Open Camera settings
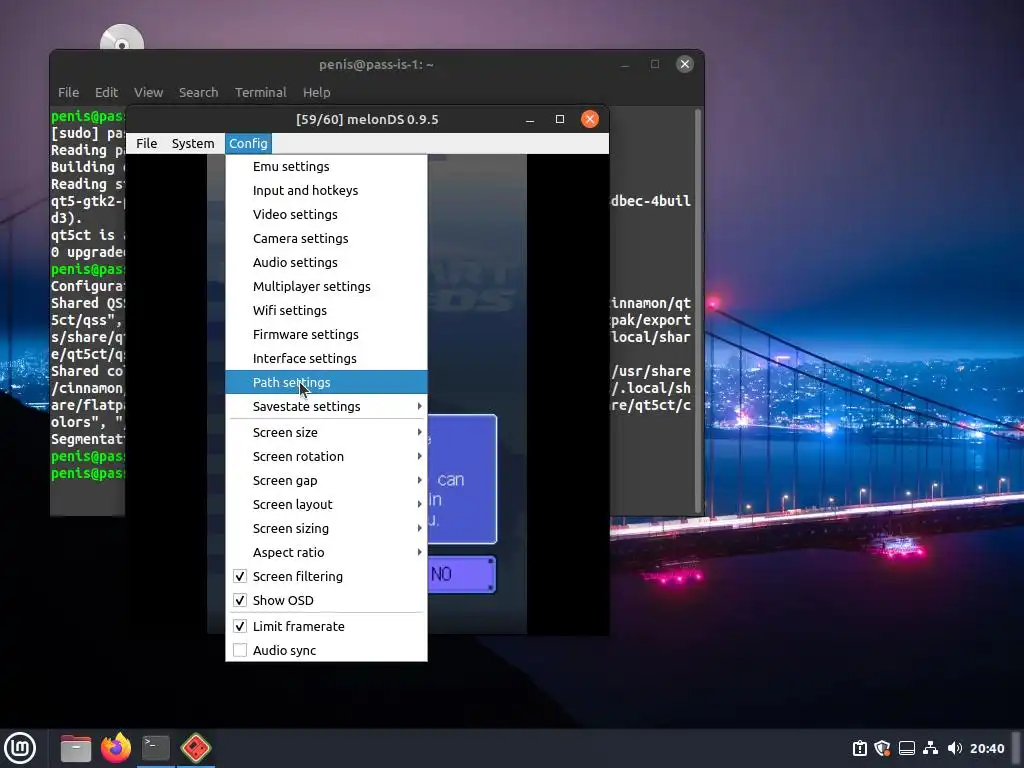This screenshot has height=768, width=1024. click(x=327, y=238)
